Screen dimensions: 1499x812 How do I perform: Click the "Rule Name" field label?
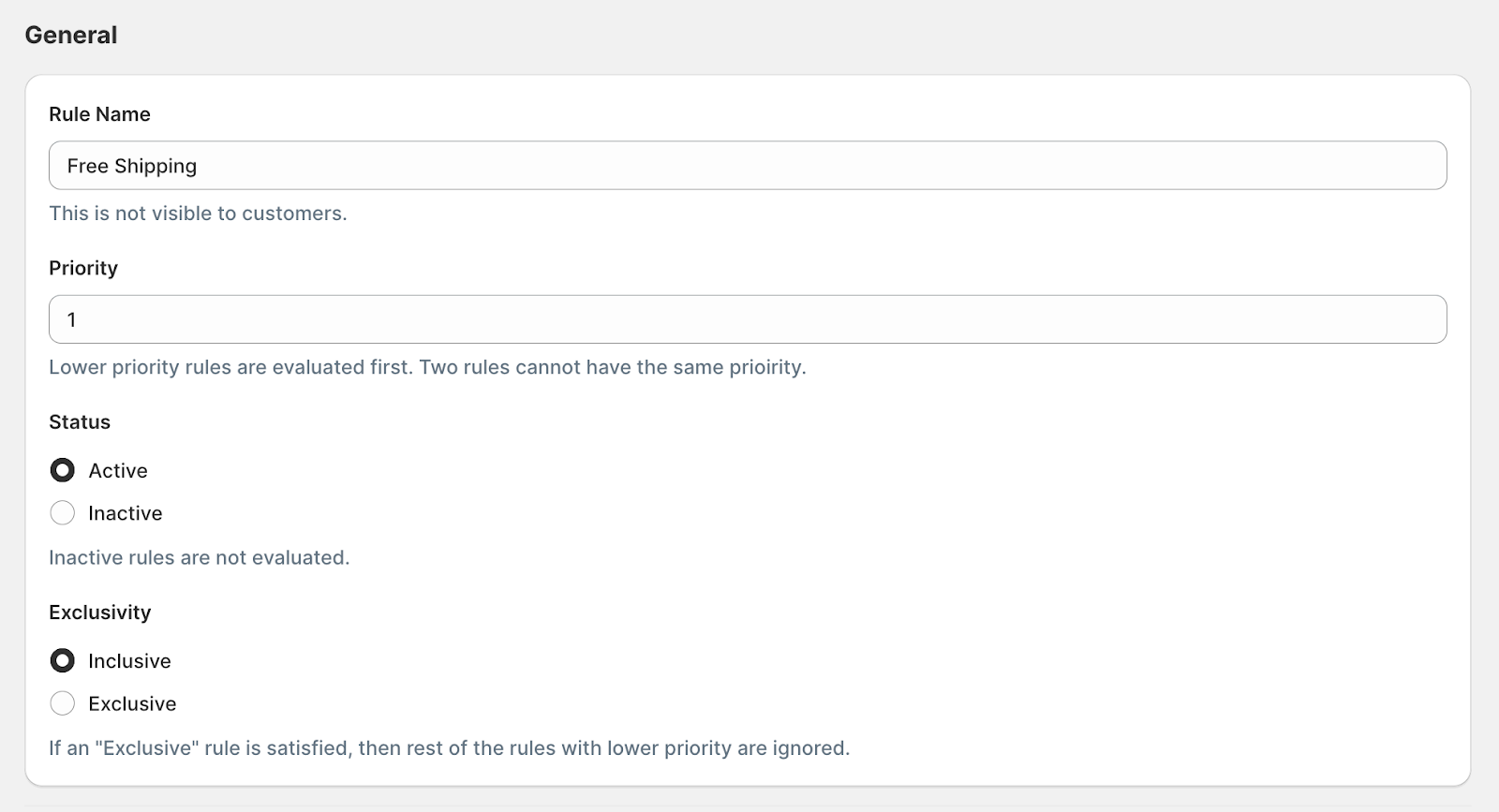tap(99, 114)
